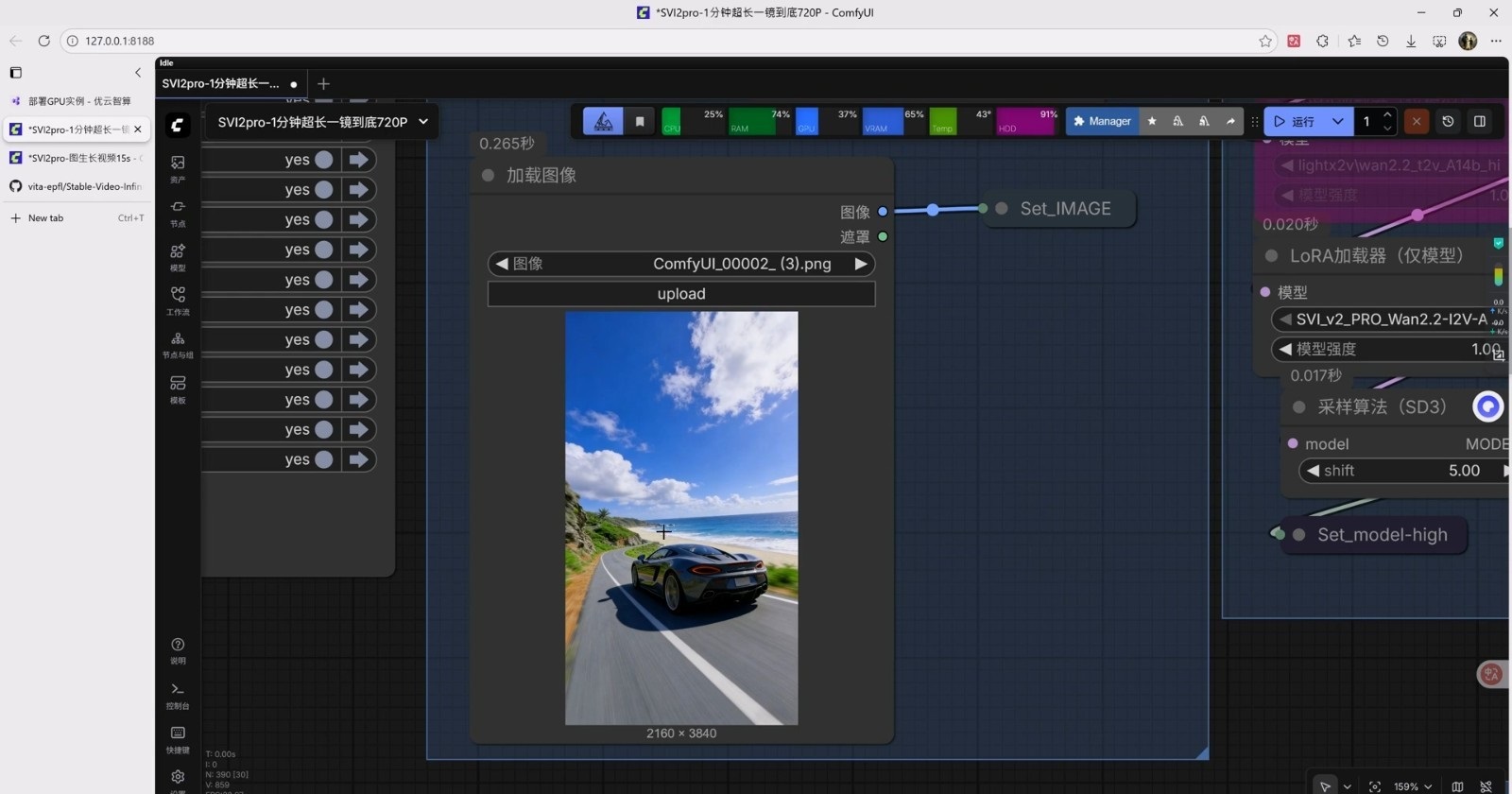Open the 模型 (models) sidebar panel

pos(178,256)
